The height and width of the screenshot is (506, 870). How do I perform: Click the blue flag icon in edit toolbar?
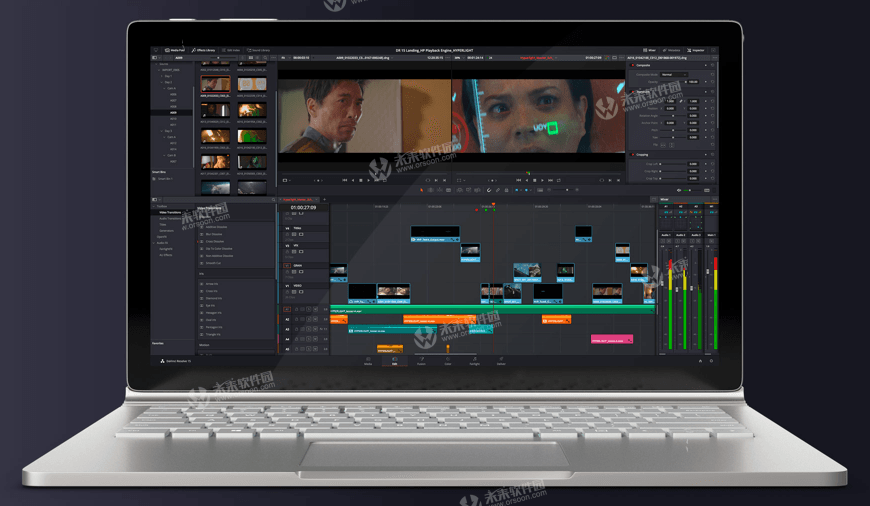point(517,190)
